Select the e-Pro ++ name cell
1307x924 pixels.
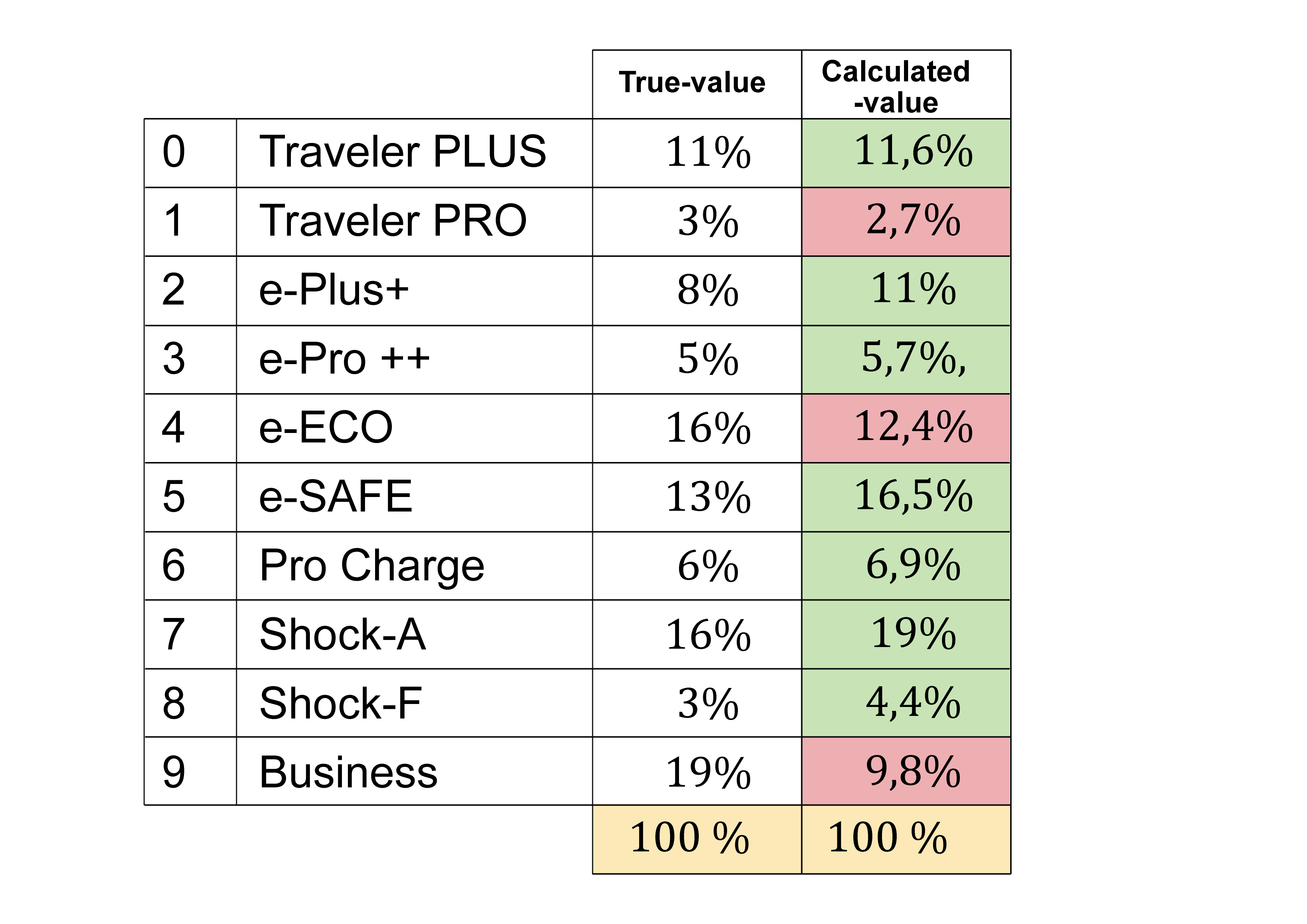345,360
